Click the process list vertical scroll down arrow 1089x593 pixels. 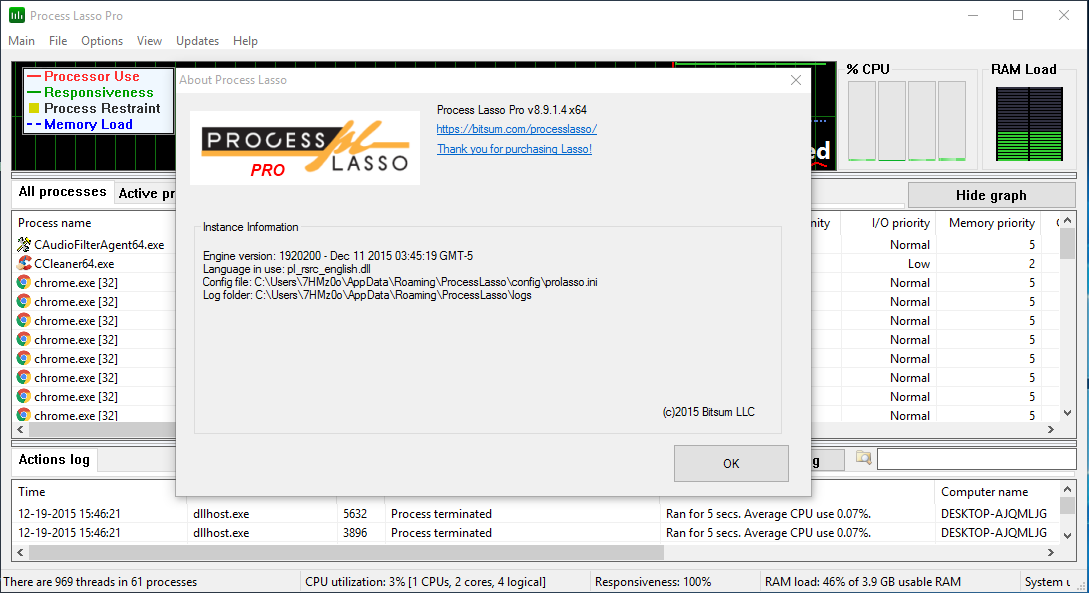[1067, 413]
